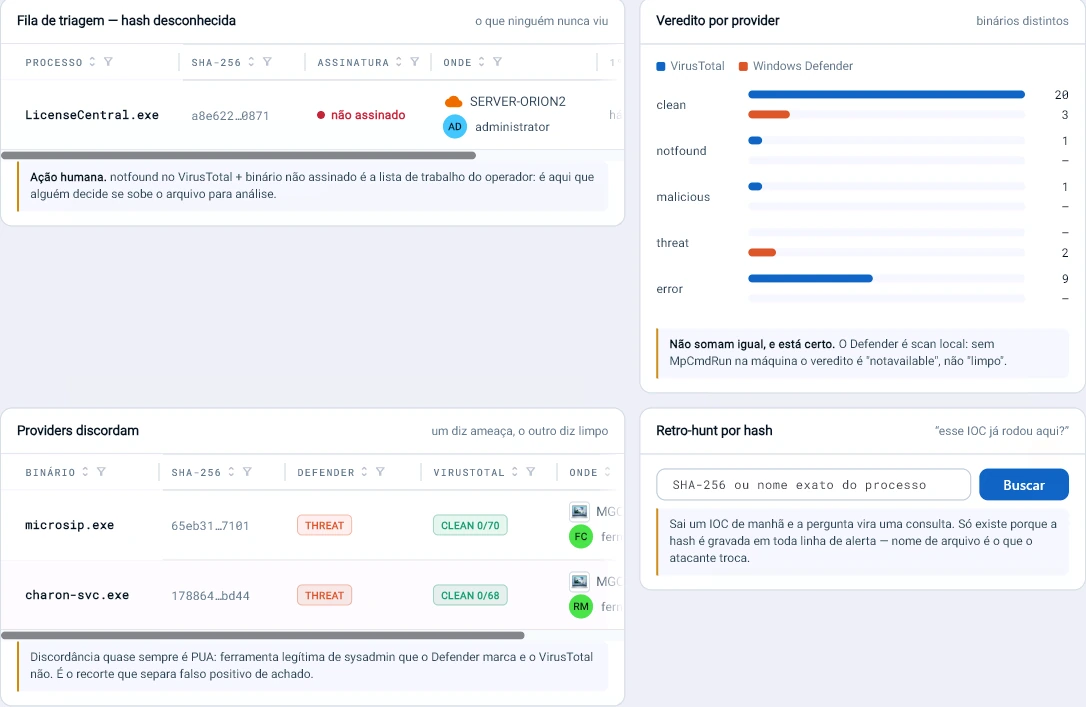1086x707 pixels.
Task: Toggle Windows Defender legend series
Action: (796, 66)
